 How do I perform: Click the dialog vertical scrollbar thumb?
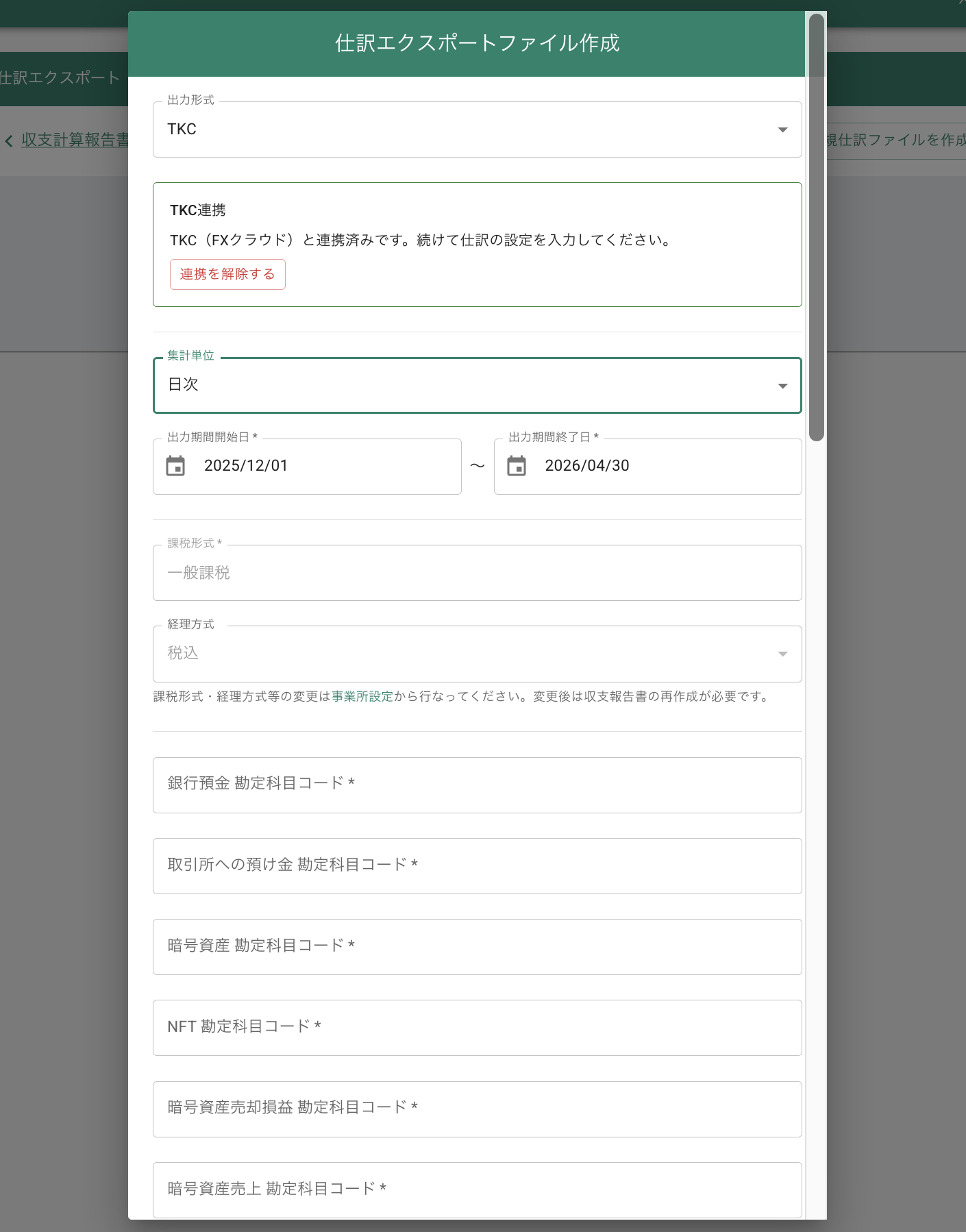coord(816,227)
